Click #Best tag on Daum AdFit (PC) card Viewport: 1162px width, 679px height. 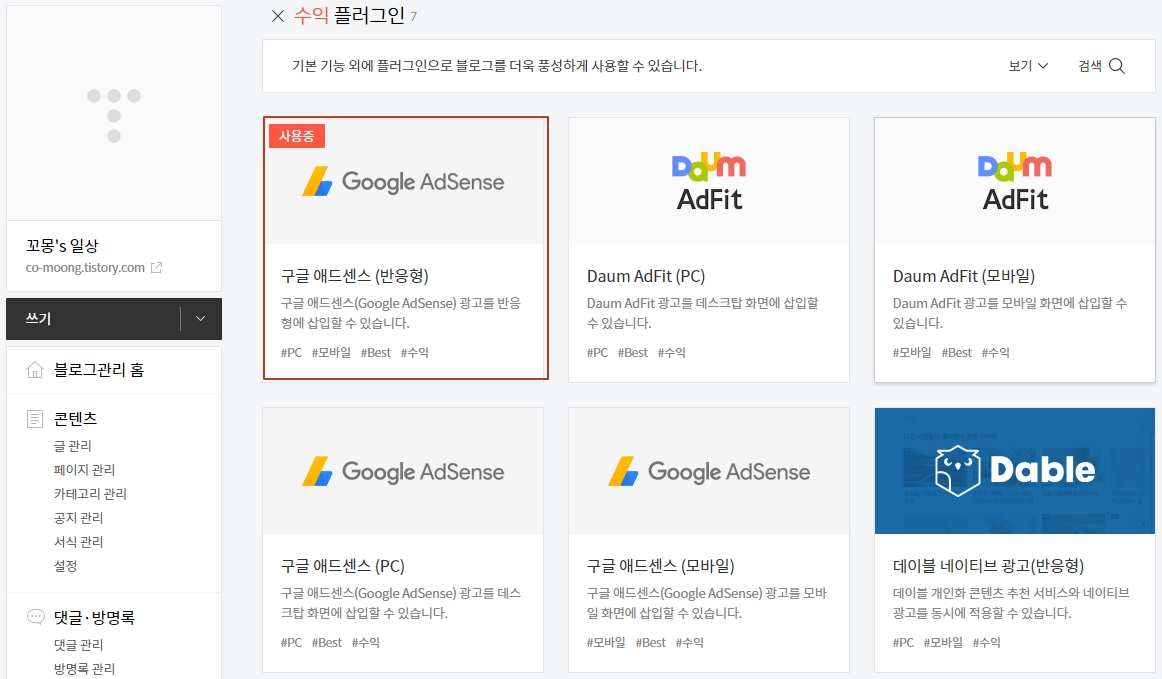(633, 353)
